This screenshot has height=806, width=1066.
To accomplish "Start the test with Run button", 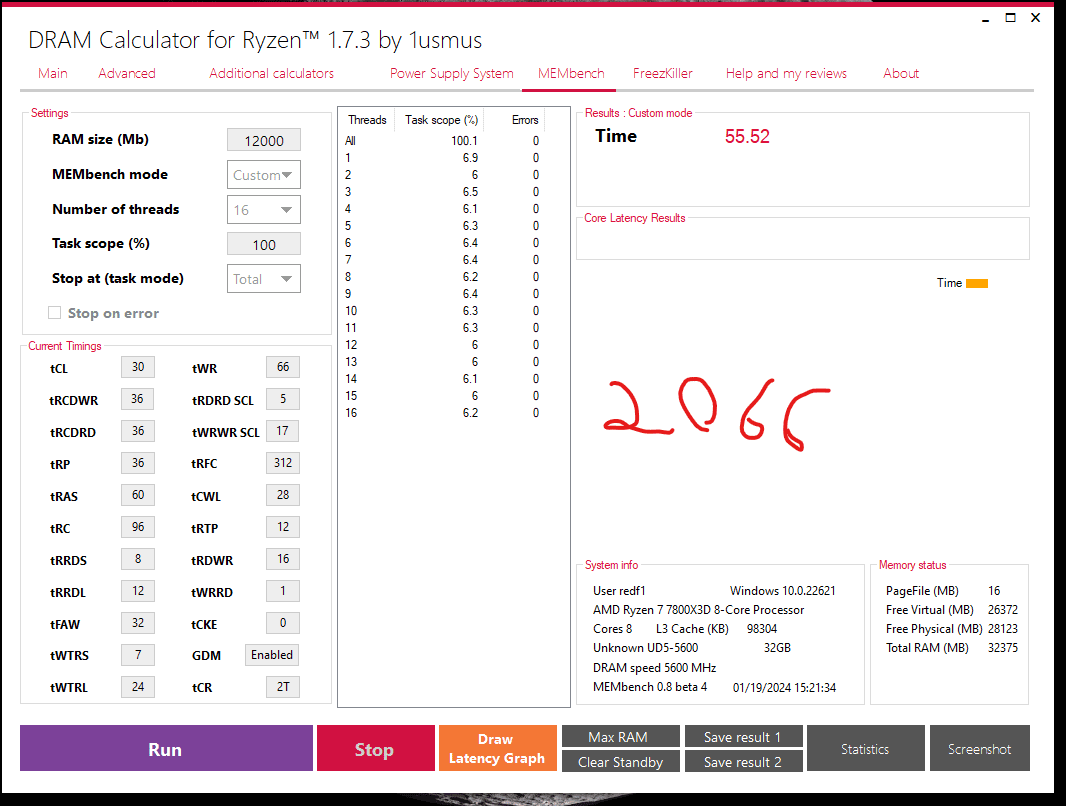I will pos(167,748).
